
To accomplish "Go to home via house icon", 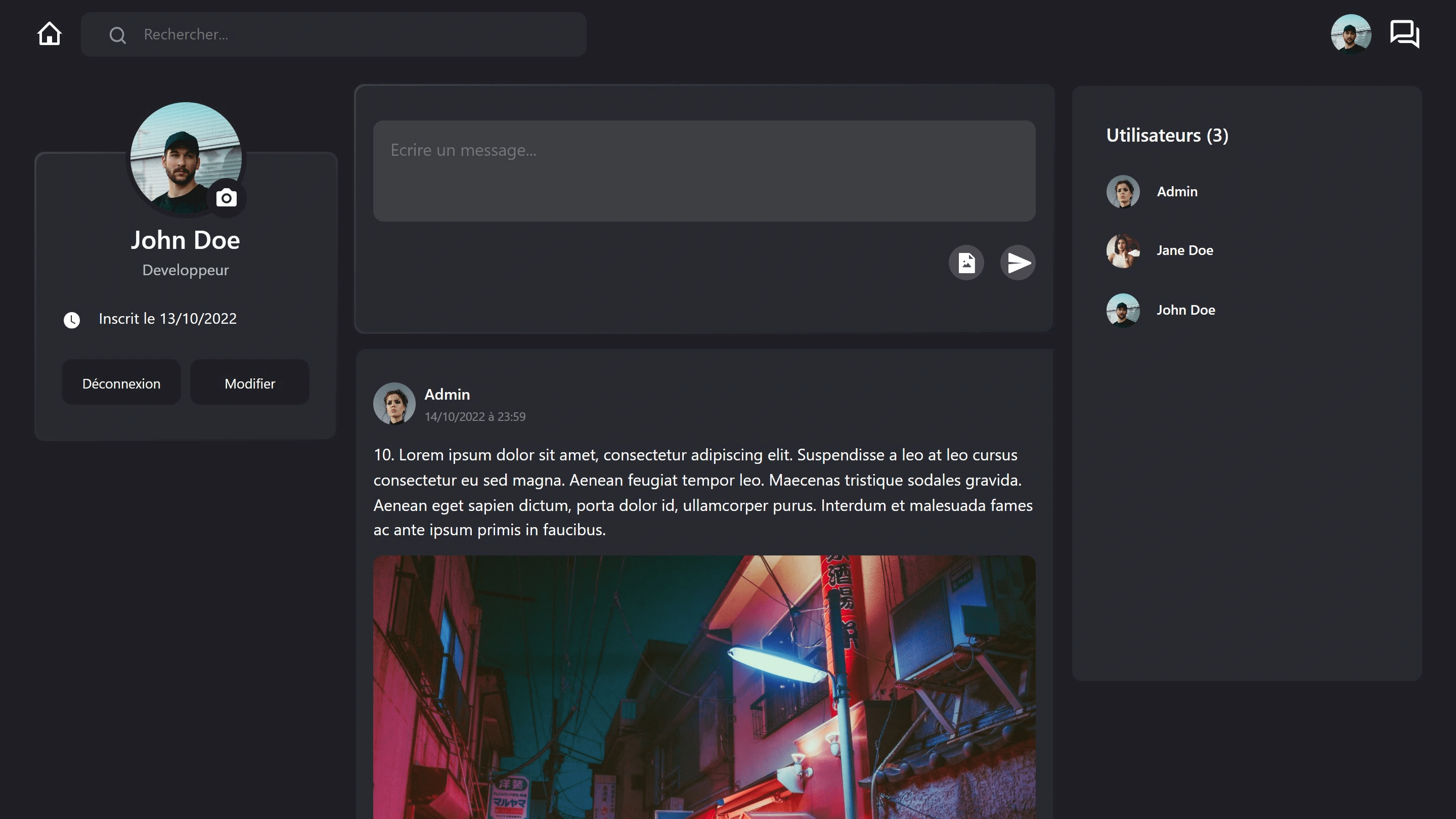I will pyautogui.click(x=49, y=34).
